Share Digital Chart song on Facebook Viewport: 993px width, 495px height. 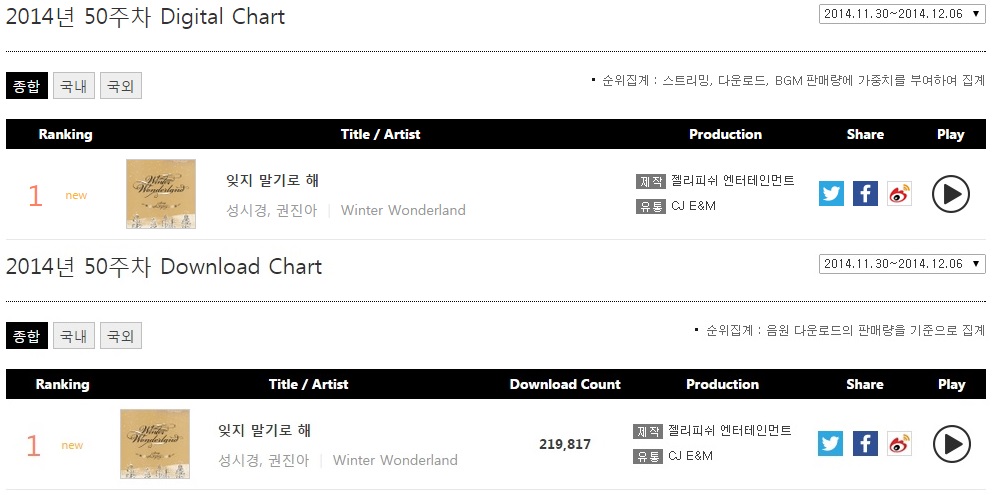[x=865, y=194]
